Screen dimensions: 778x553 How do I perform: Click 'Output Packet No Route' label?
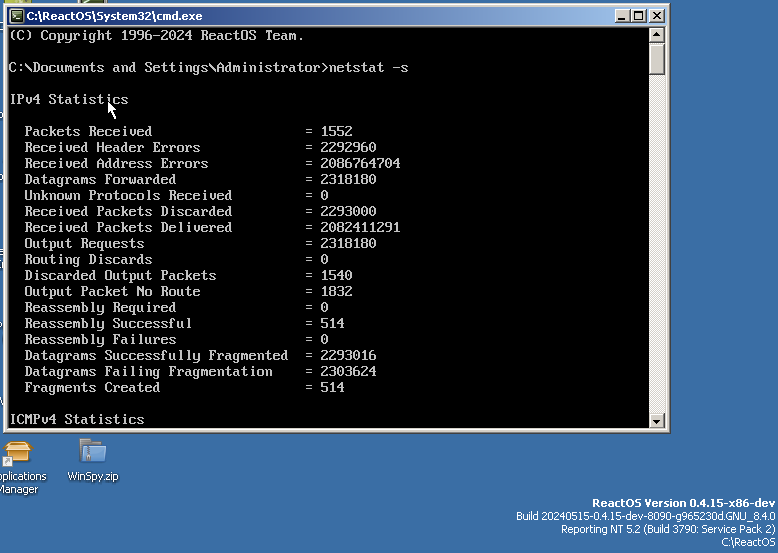click(x=113, y=291)
